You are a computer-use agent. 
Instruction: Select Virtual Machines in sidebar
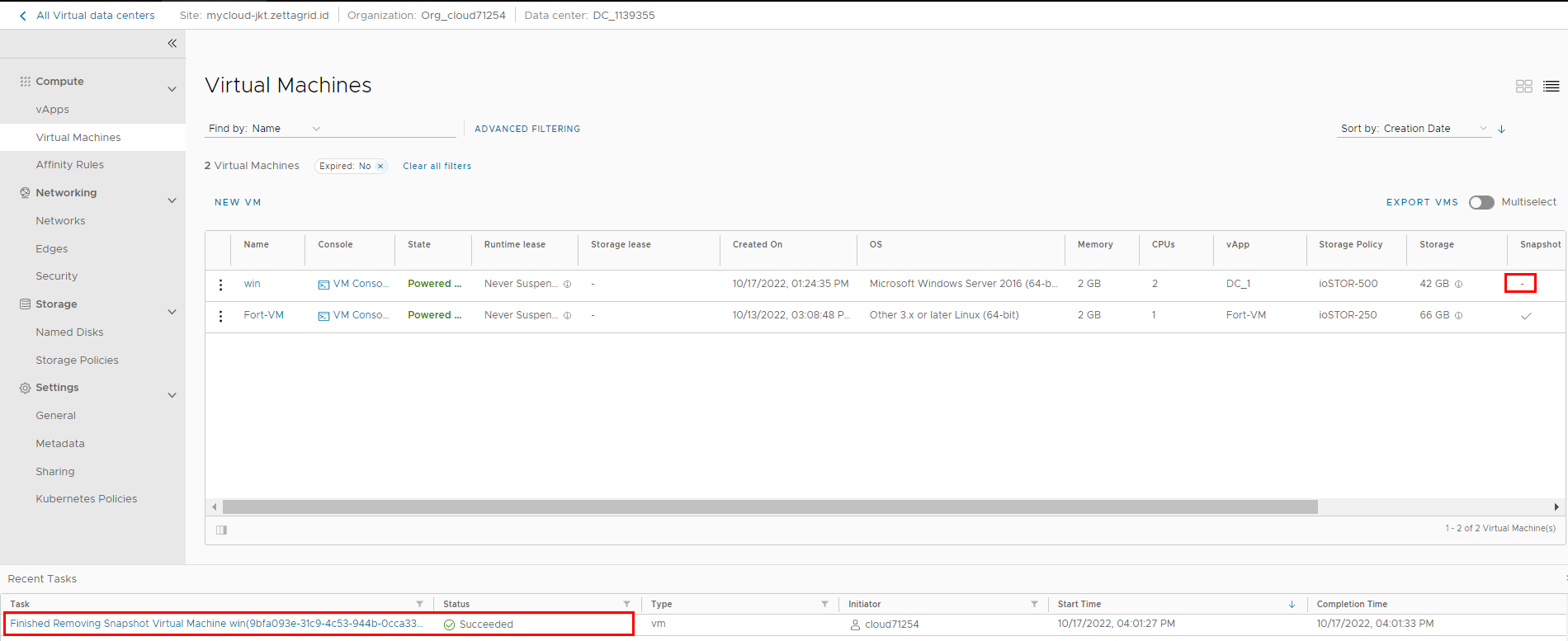[x=78, y=137]
